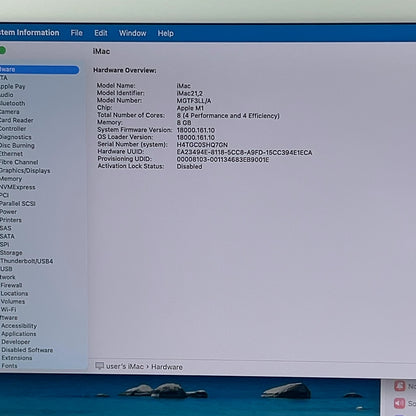Select Wi-Fi under Network
The image size is (416, 416).
coord(8,309)
